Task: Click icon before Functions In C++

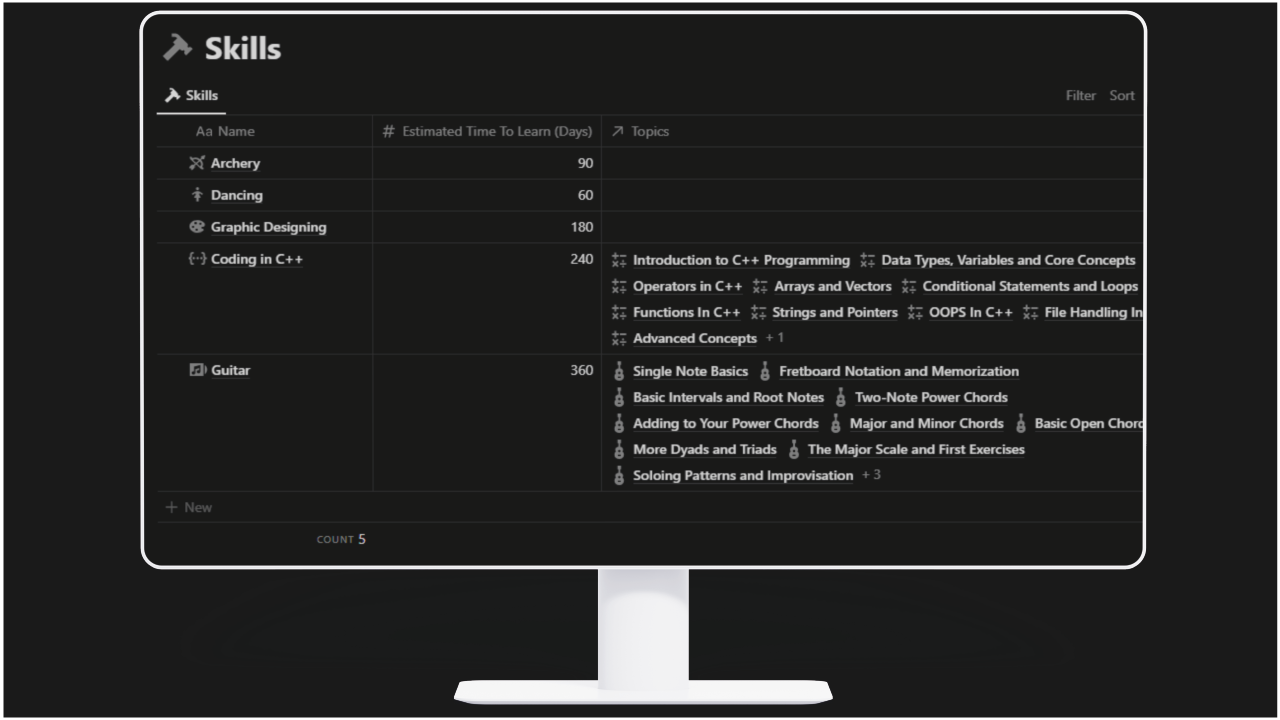Action: click(x=619, y=312)
